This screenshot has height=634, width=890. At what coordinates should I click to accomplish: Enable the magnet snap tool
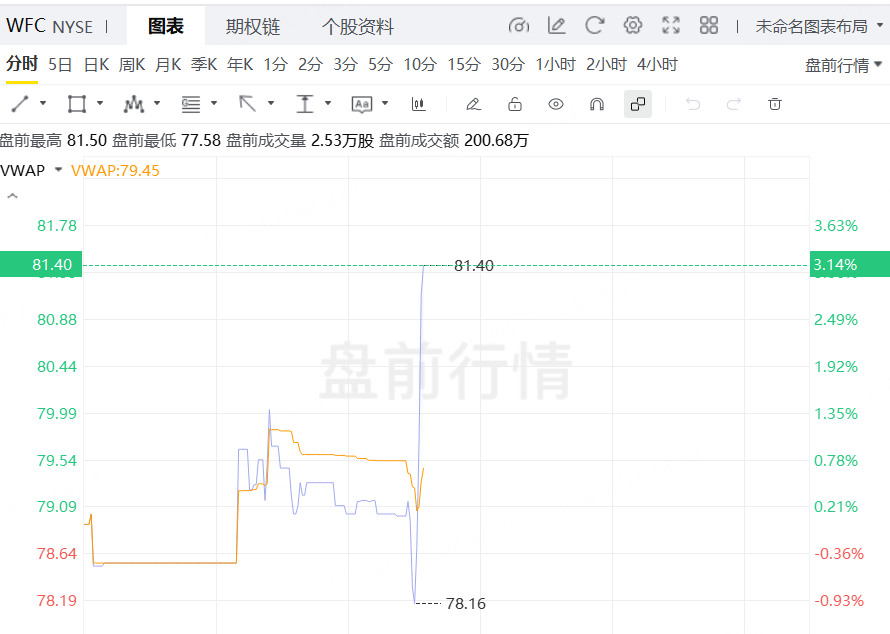pos(597,104)
